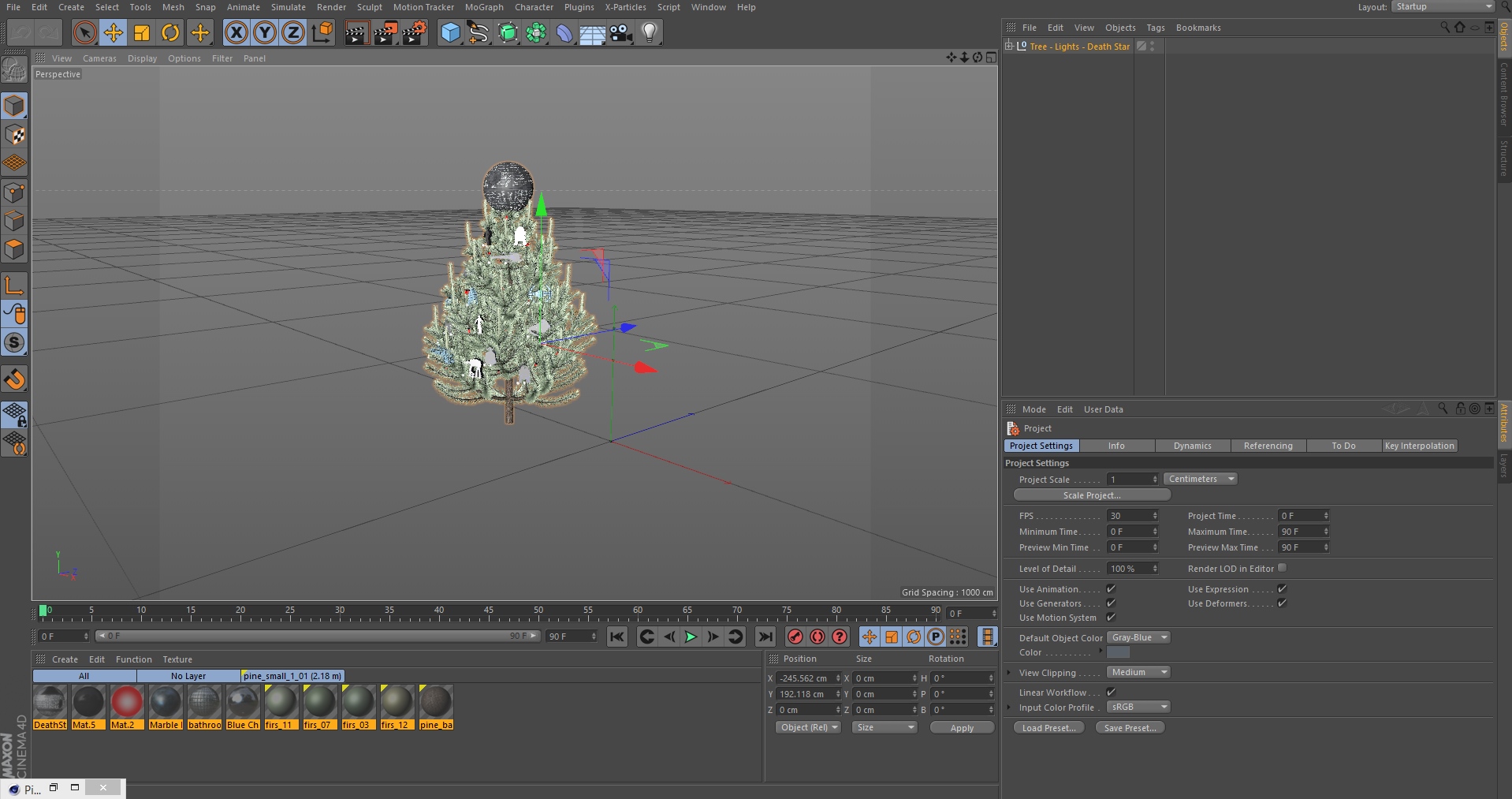Viewport: 1512px width, 799px height.
Task: Click the Scale Project button
Action: tap(1092, 495)
